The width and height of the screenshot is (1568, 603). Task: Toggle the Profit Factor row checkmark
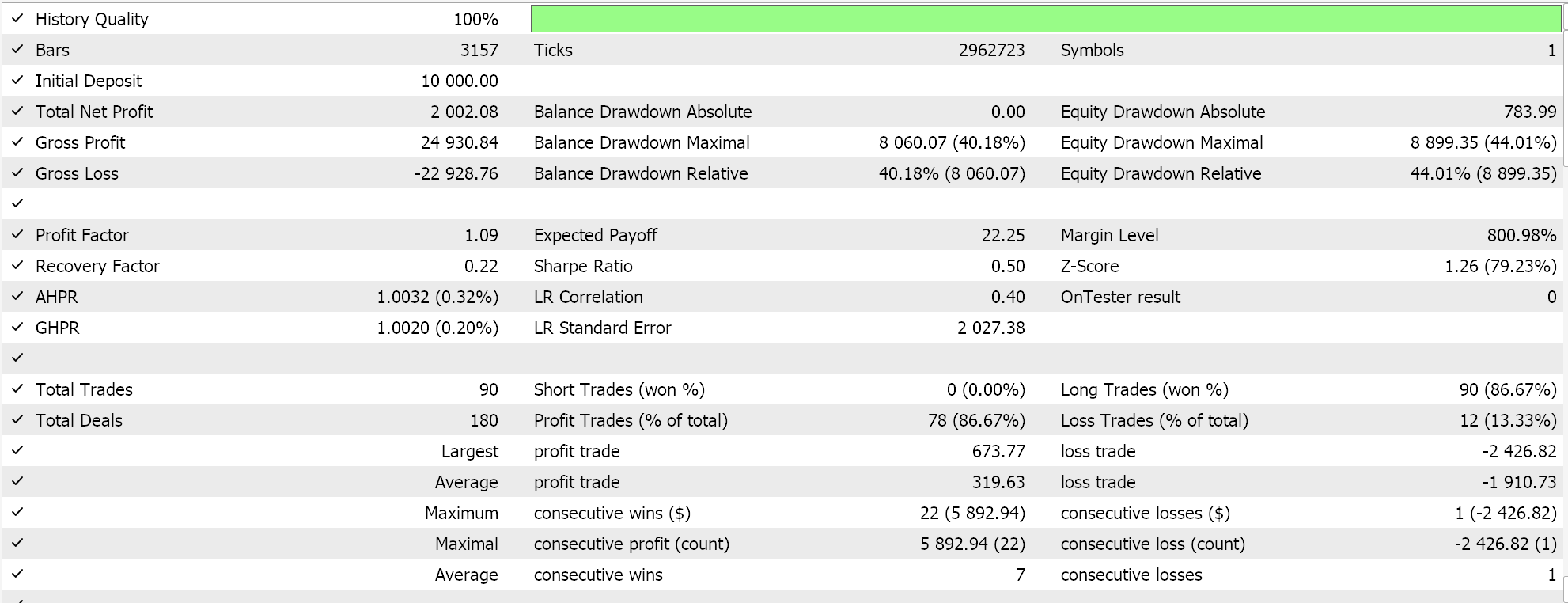[x=17, y=234]
